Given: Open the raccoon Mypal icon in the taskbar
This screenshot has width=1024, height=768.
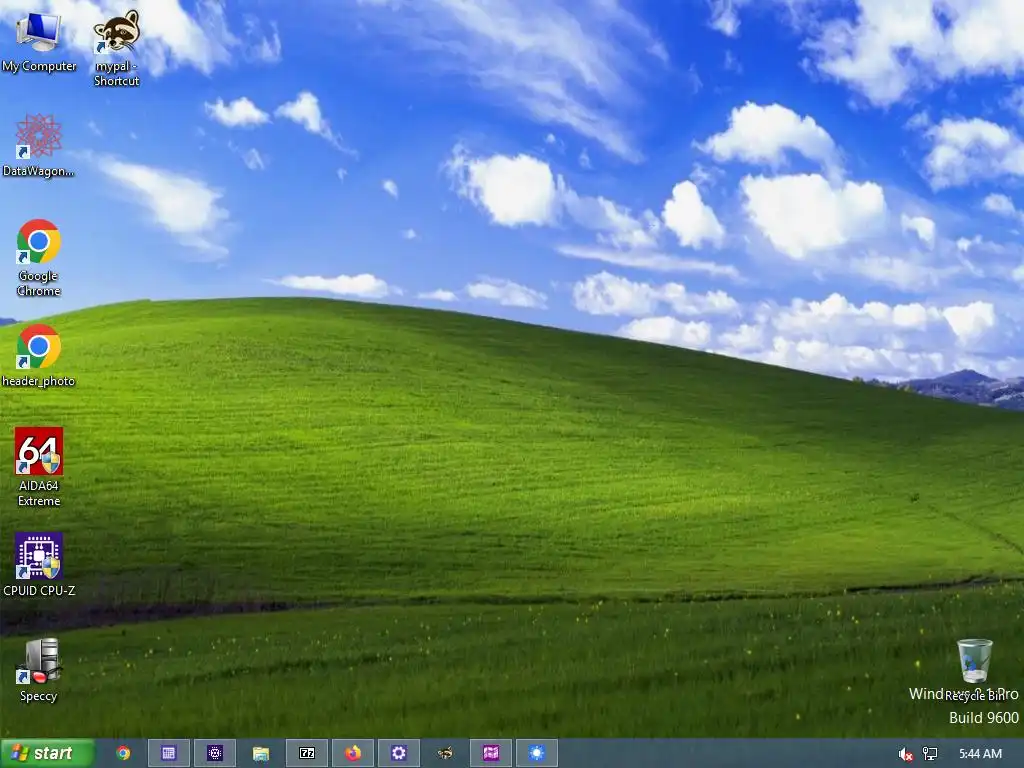Looking at the screenshot, I should coord(445,753).
